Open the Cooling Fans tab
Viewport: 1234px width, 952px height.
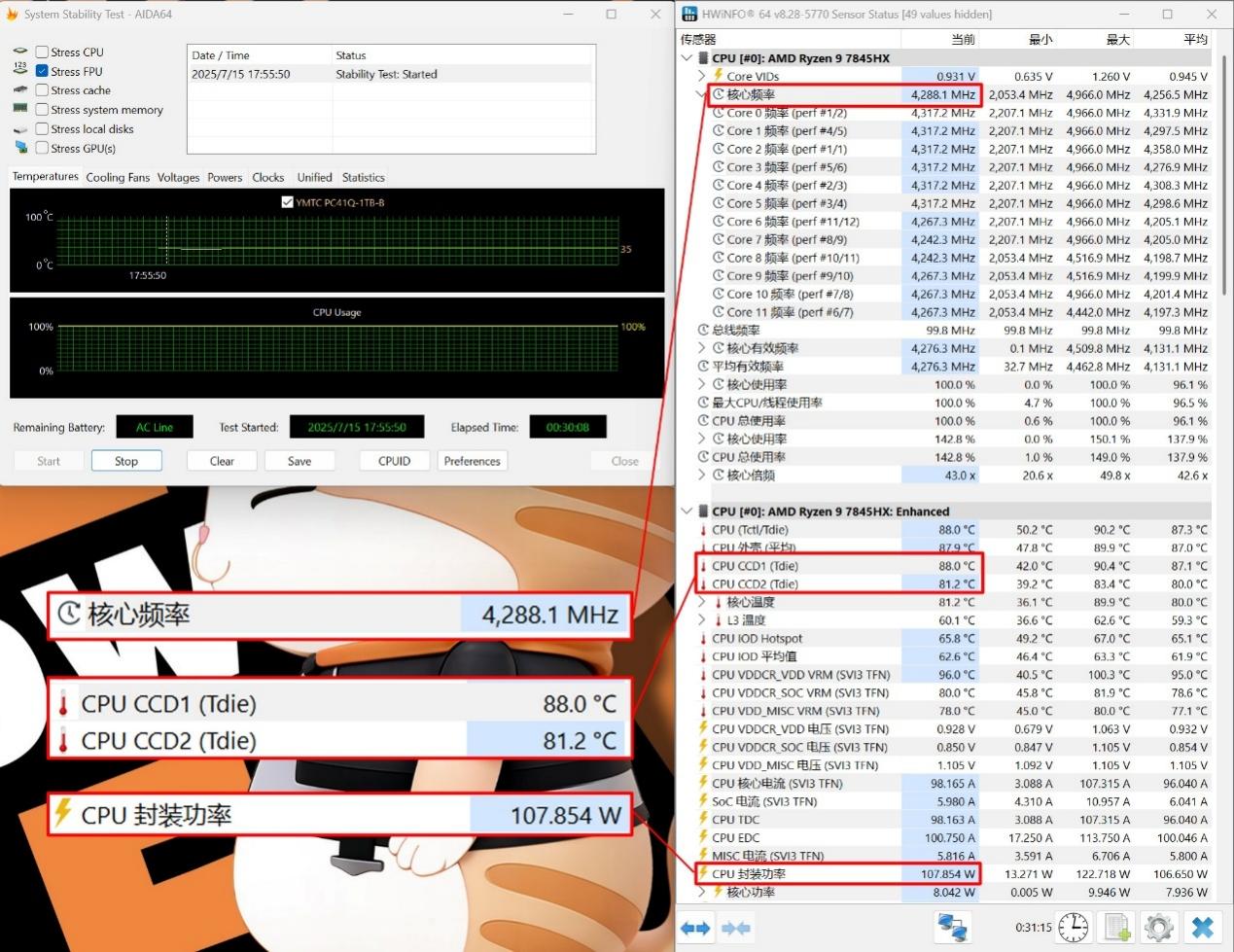[118, 177]
